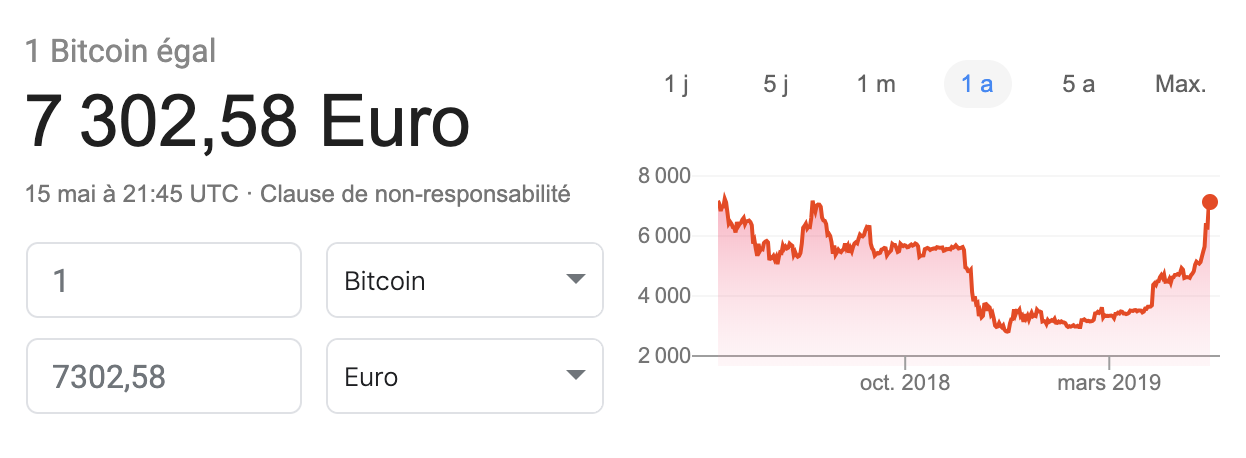Click the large 7 302,58 Euro result
This screenshot has width=1246, height=458.
[248, 121]
